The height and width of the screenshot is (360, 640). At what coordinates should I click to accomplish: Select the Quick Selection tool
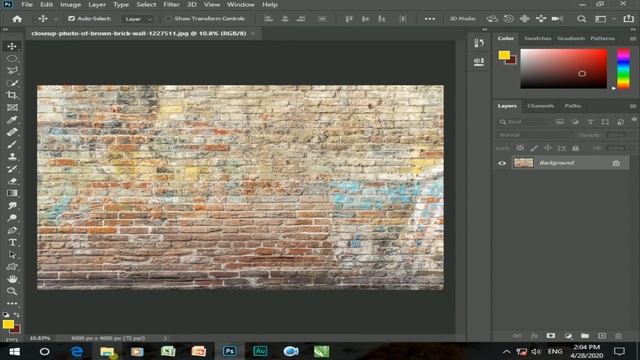12,83
